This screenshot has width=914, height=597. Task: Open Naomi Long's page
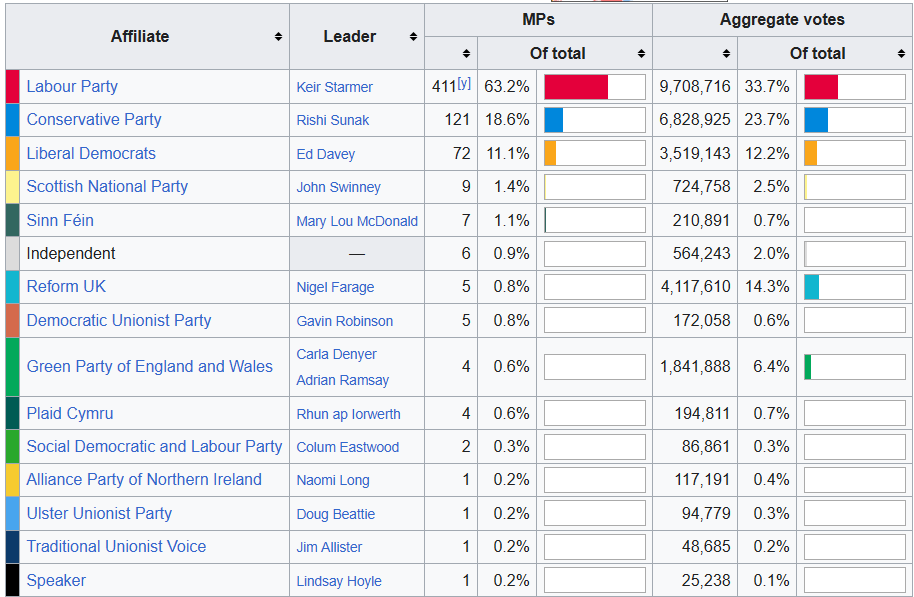click(333, 480)
